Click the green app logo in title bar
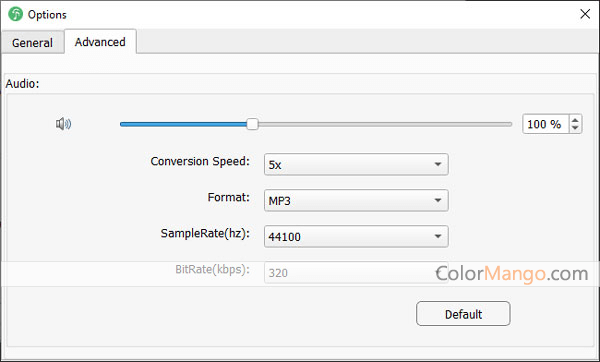This screenshot has height=362, width=600. [x=16, y=14]
